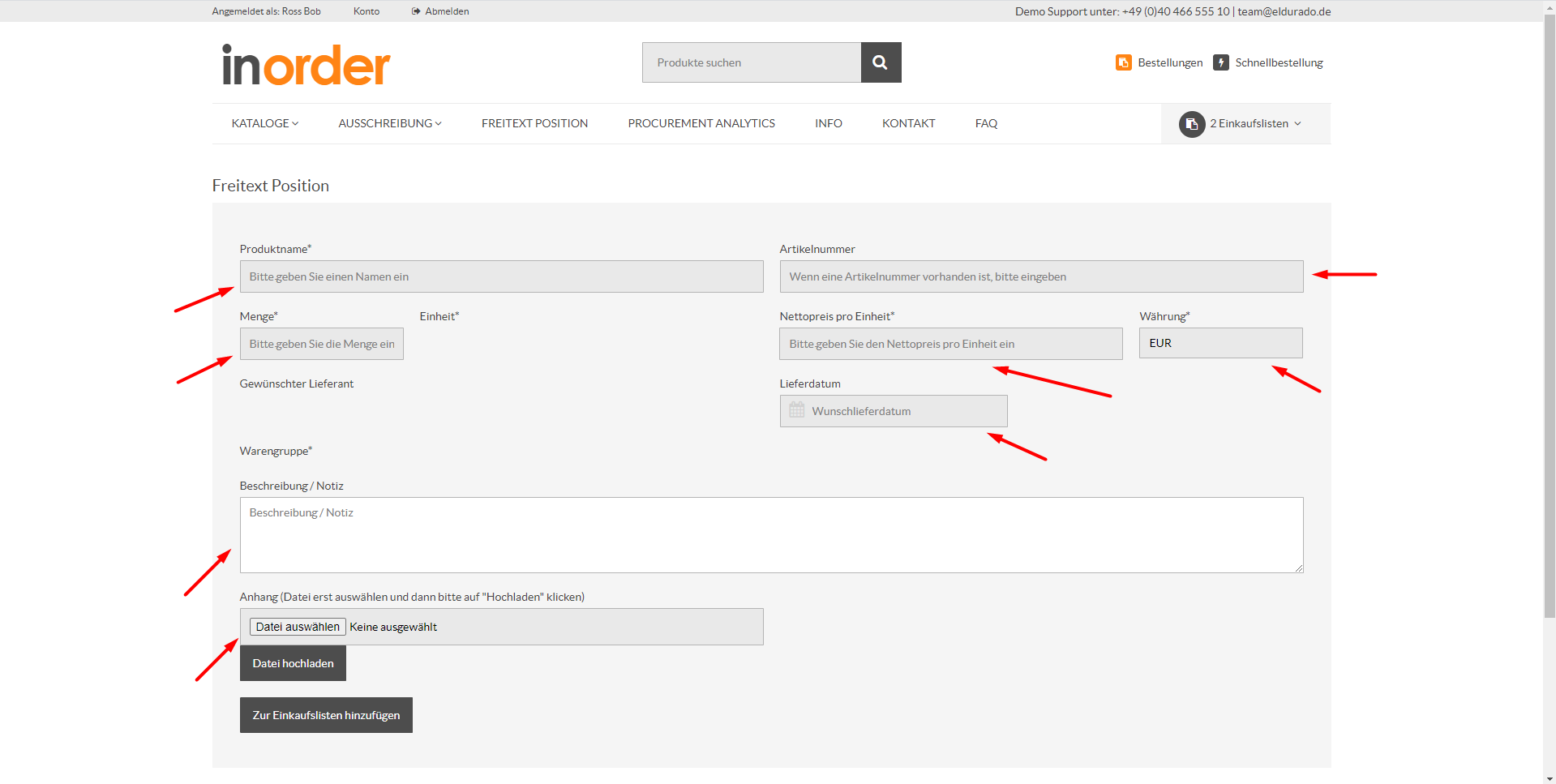Screen dimensions: 1556x784
Task: Open the Konto link
Action: point(366,11)
